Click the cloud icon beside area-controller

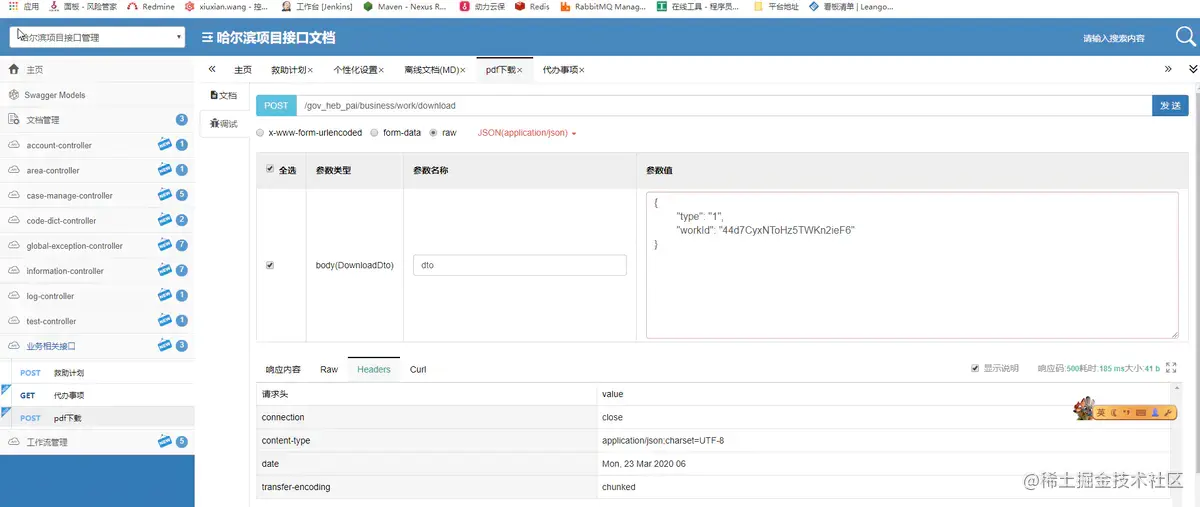14,170
